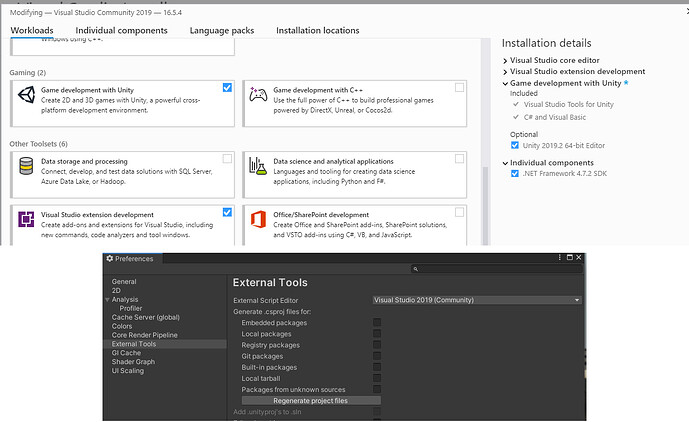The width and height of the screenshot is (689, 422).
Task: Click the Unity logo icon in Game development card
Action: pos(26,95)
